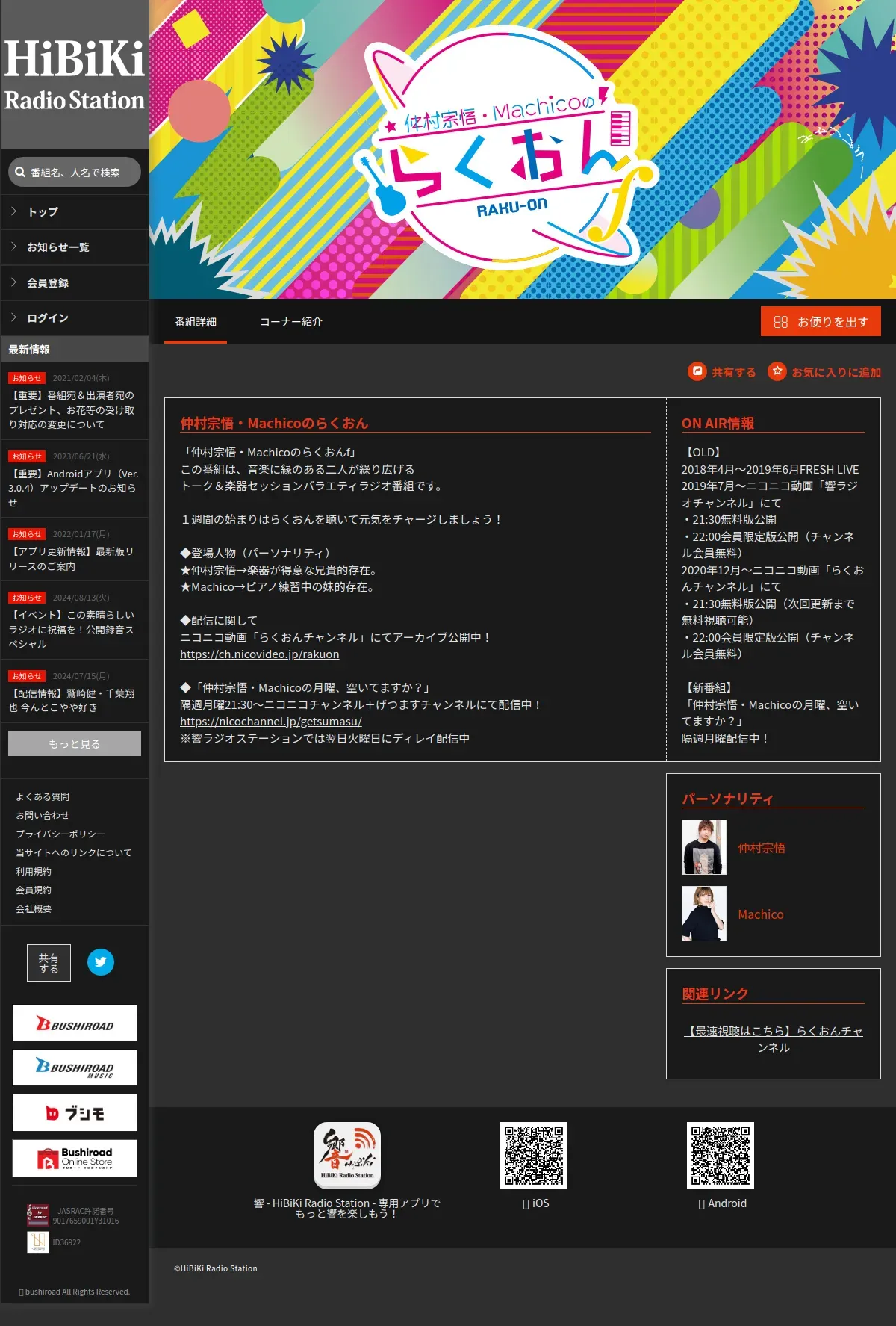Open よくある質問 page
This screenshot has width=896, height=1326.
[43, 797]
